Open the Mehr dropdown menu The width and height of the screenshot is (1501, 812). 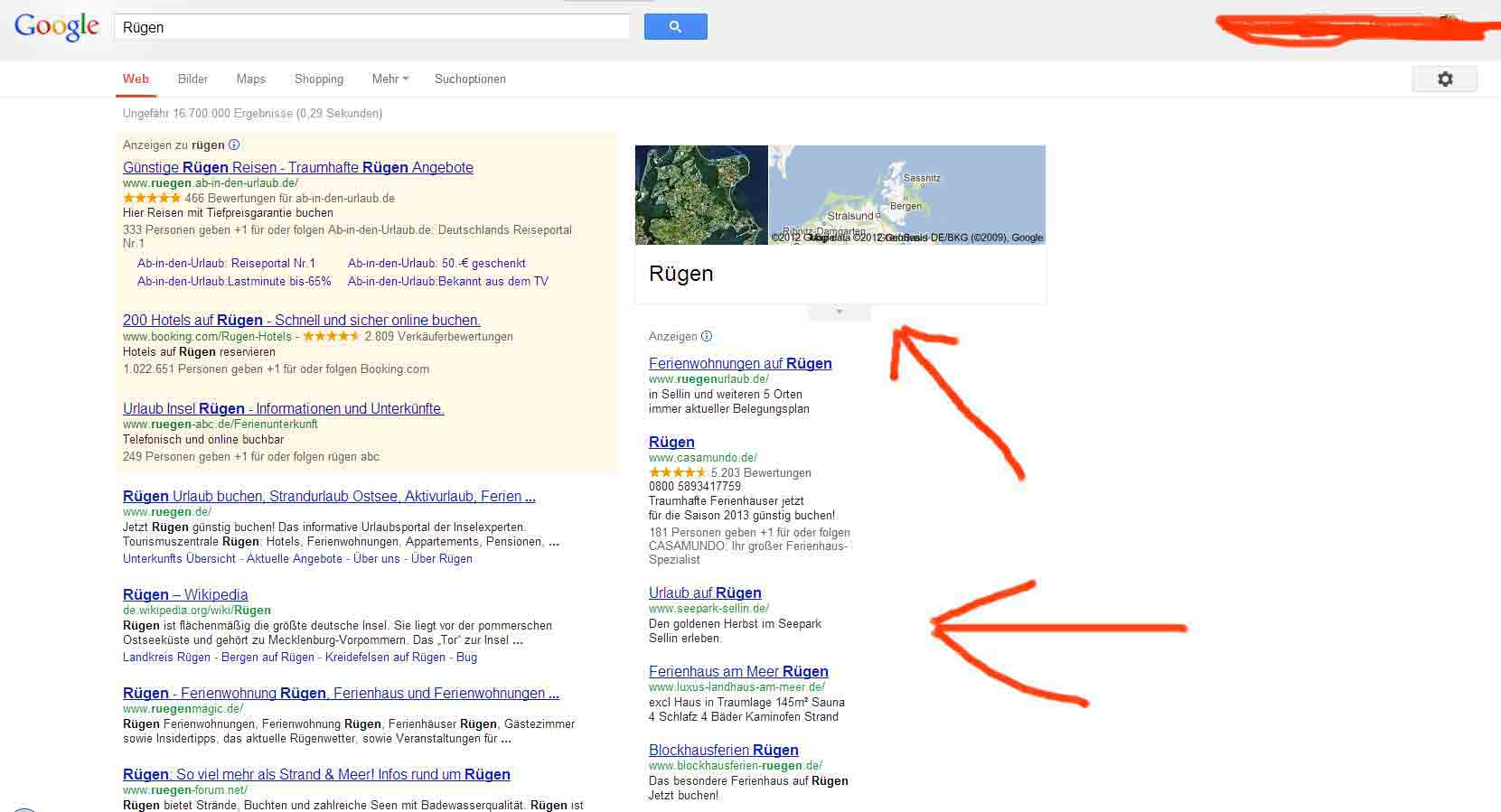pos(390,79)
